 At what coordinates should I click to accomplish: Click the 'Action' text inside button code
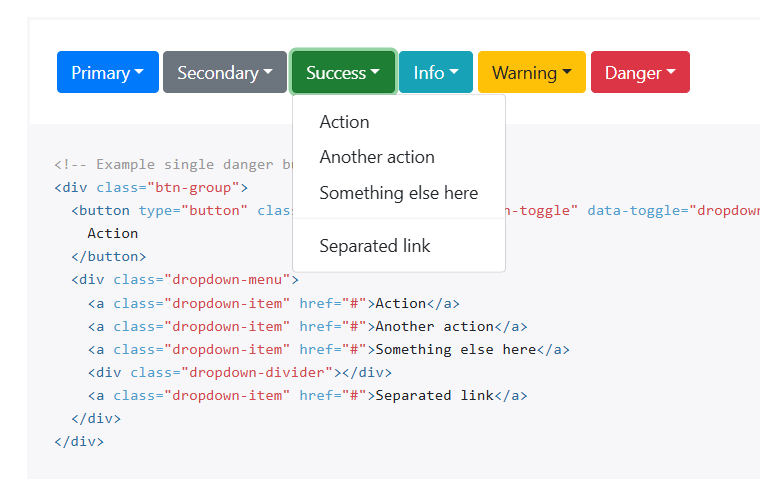(x=112, y=233)
